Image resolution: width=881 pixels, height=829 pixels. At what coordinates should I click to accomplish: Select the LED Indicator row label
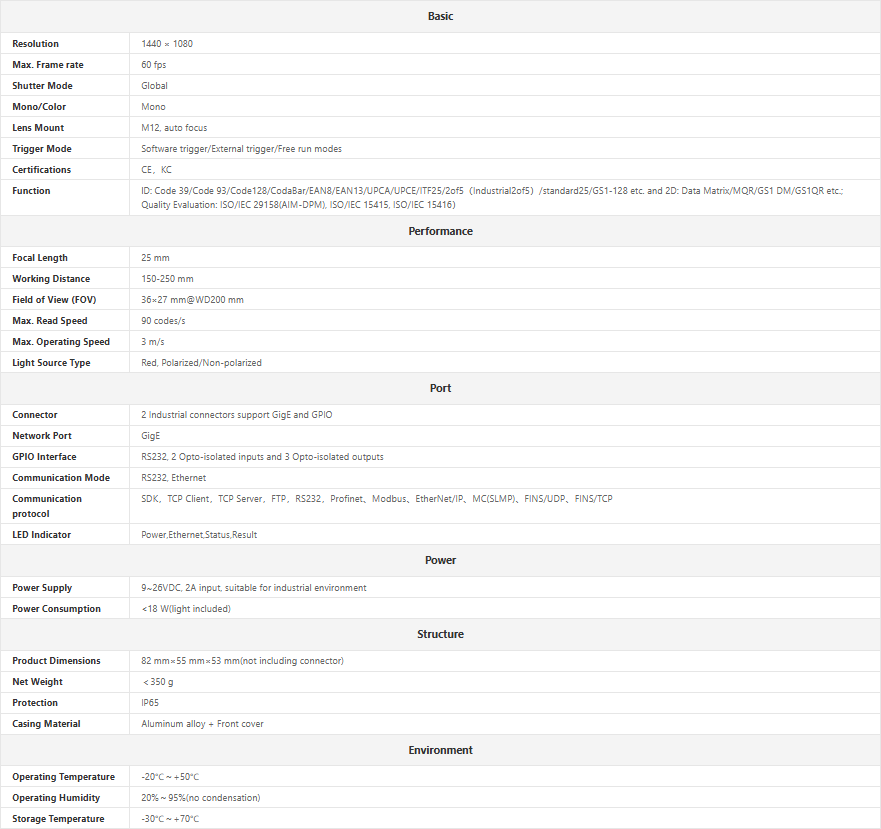[x=42, y=535]
